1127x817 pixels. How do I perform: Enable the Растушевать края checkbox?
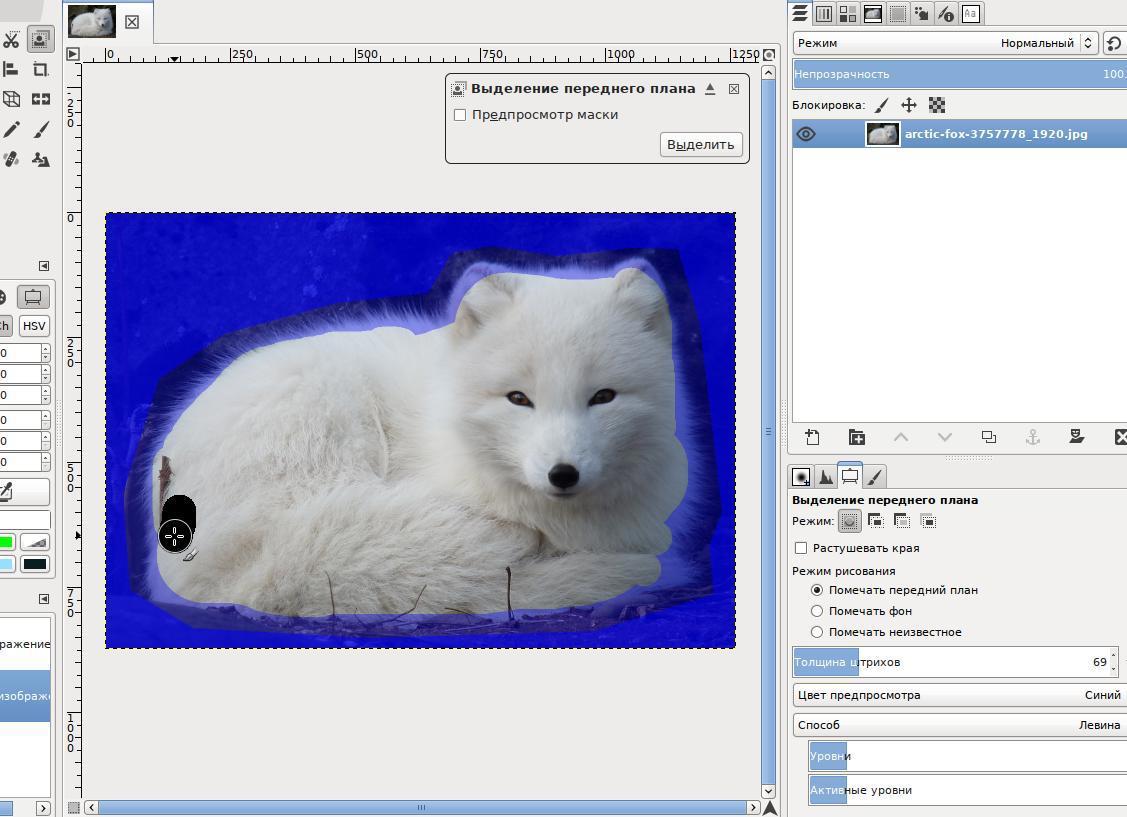[801, 548]
